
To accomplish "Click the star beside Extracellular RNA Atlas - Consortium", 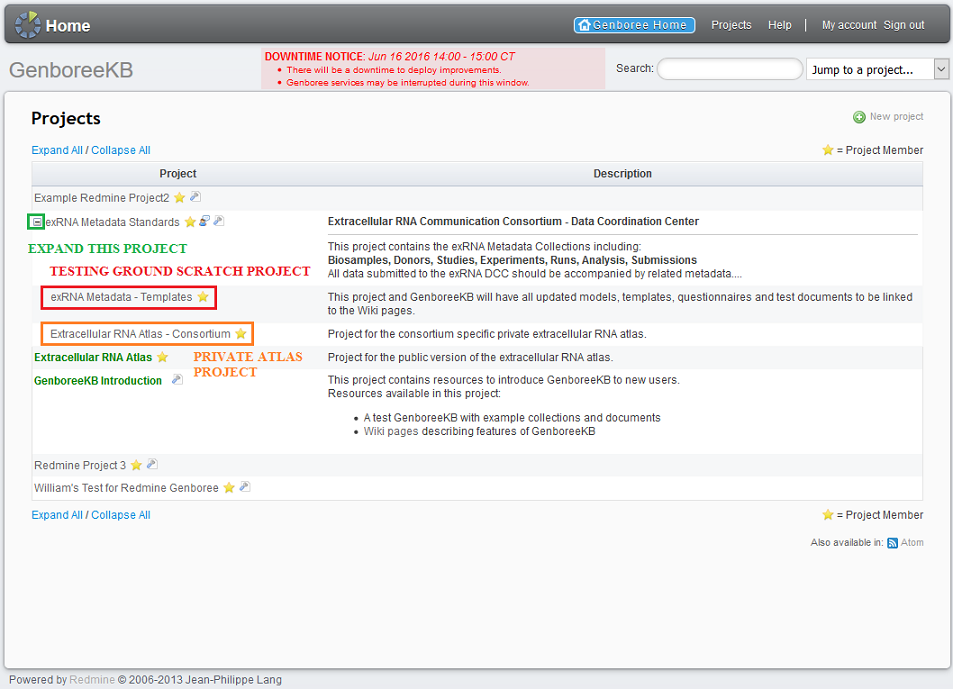I will point(240,334).
